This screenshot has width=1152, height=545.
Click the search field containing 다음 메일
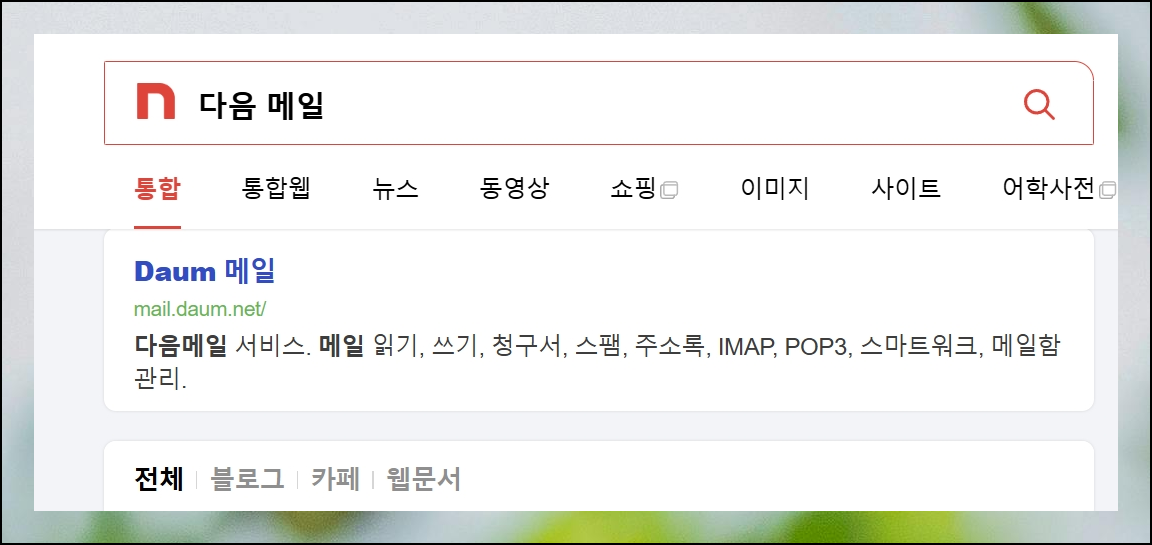point(598,103)
